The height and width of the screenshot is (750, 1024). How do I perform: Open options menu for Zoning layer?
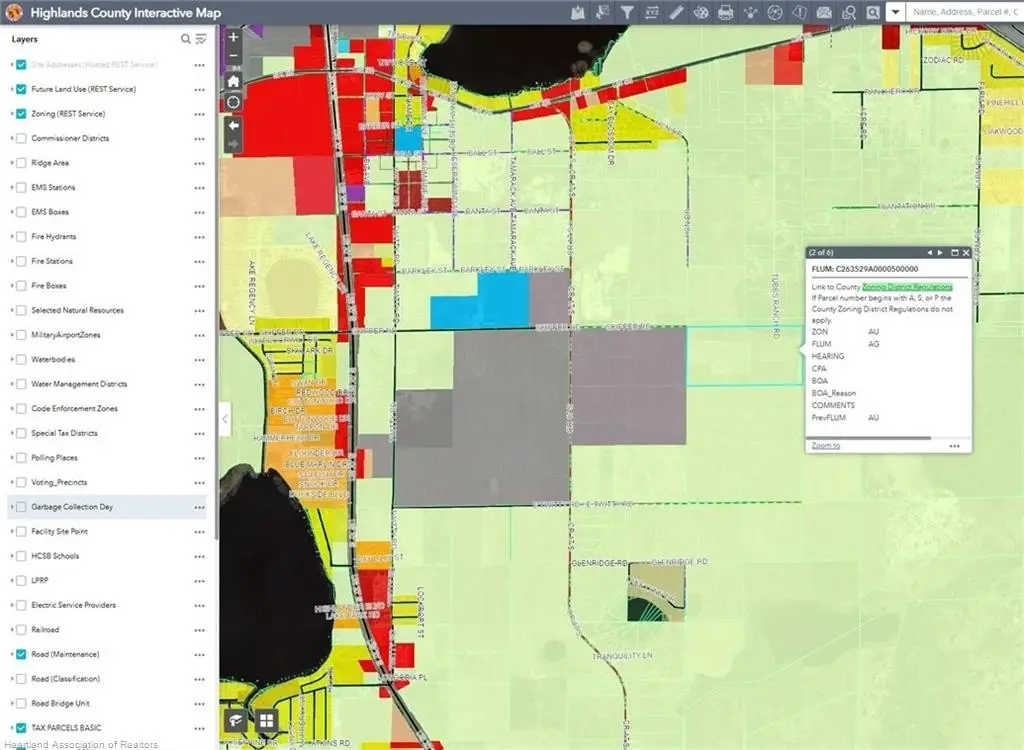tap(199, 114)
